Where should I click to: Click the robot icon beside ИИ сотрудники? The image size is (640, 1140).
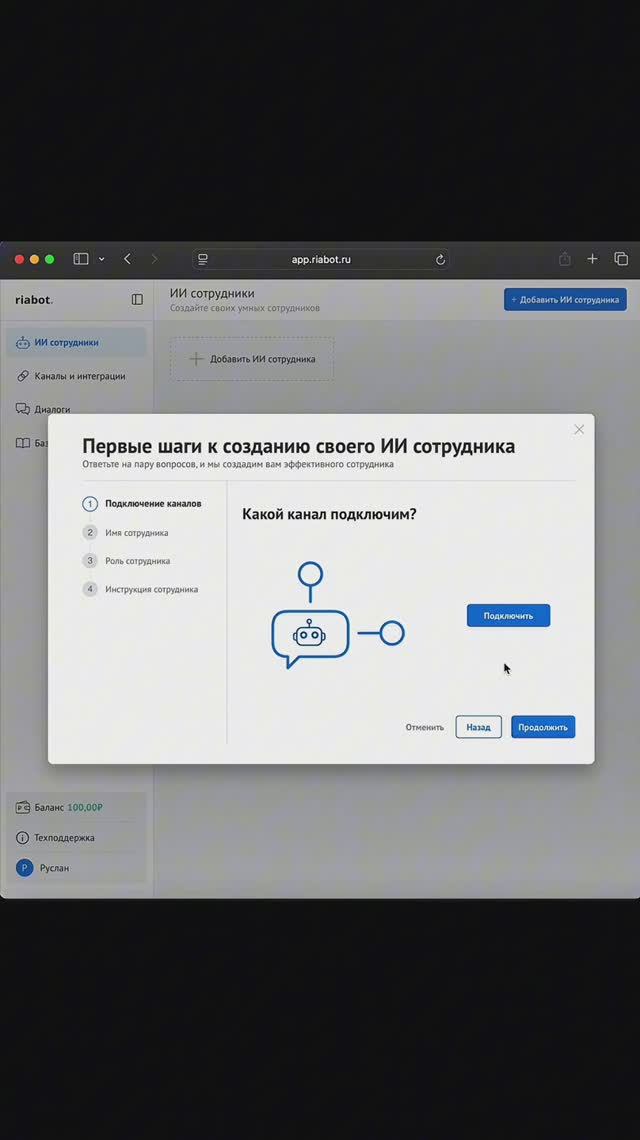23,342
